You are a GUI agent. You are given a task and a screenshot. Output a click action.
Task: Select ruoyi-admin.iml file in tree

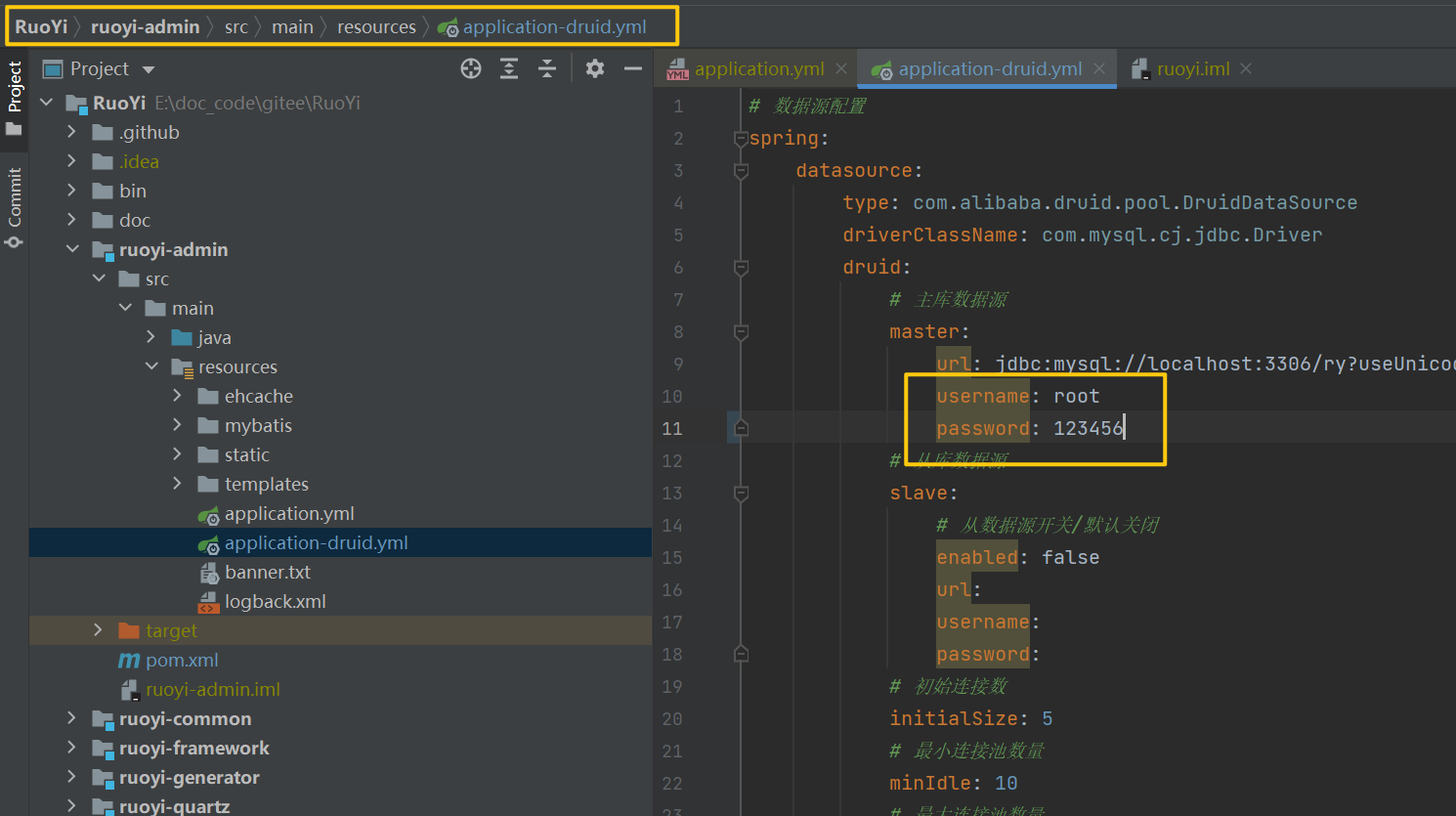coord(340,689)
